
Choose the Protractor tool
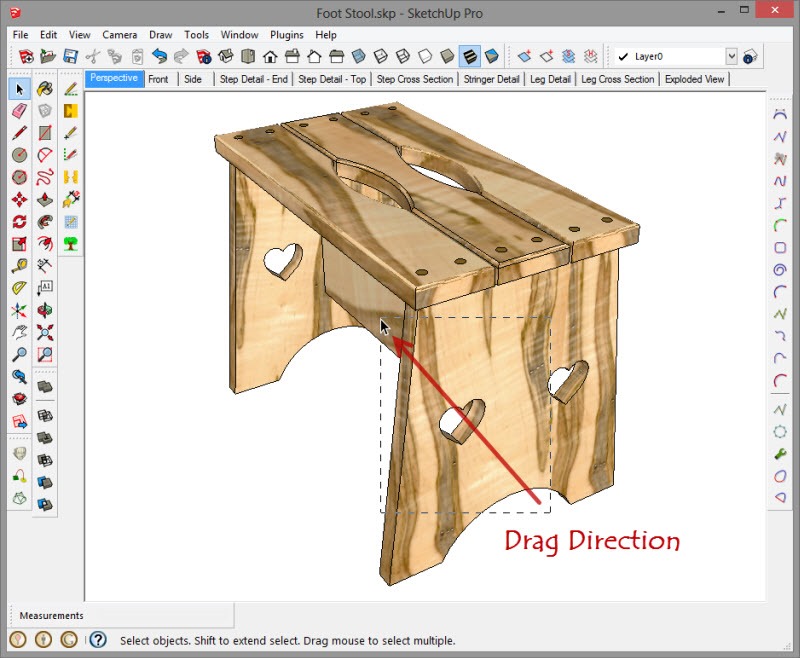click(19, 288)
